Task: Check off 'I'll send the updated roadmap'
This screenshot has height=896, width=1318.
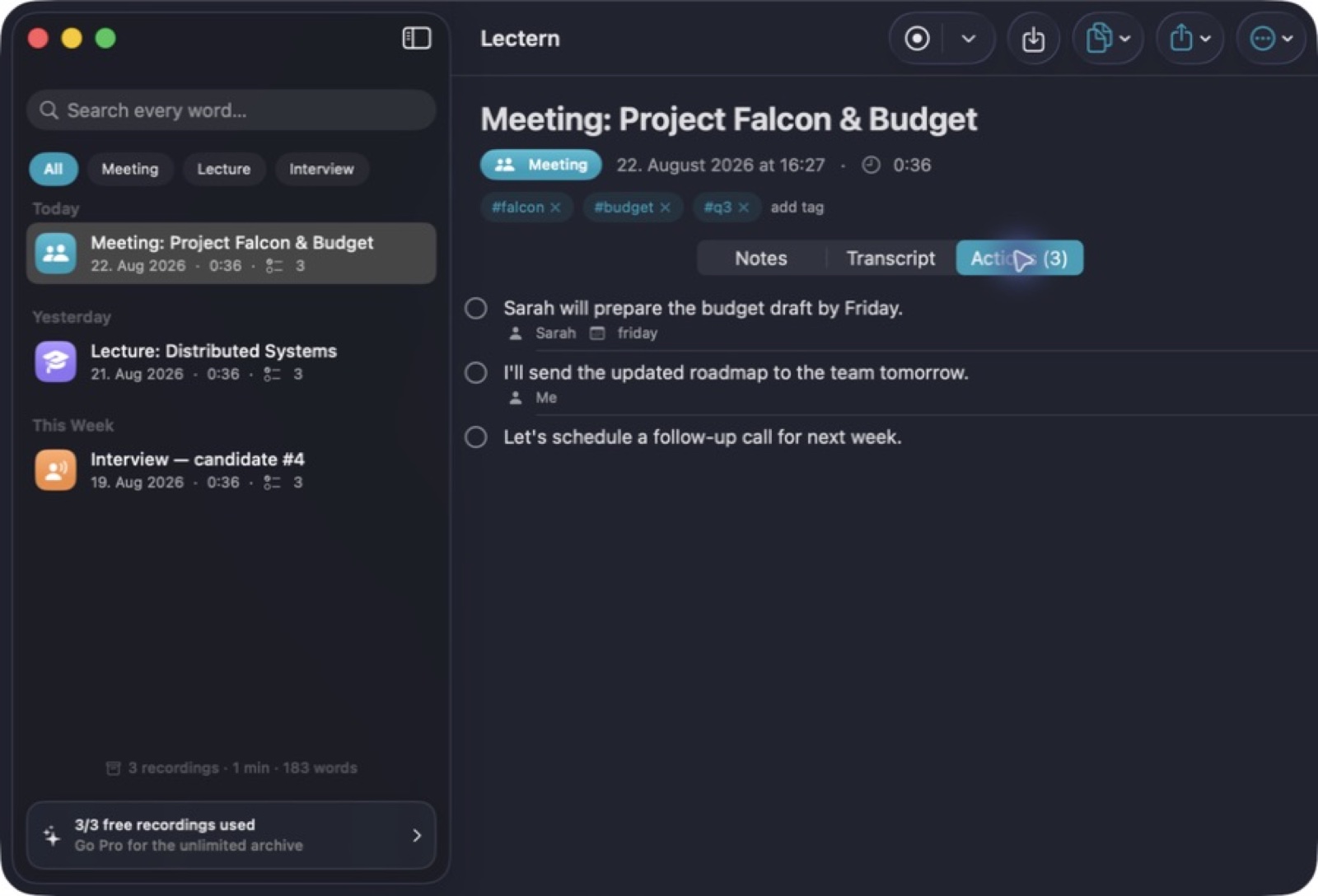Action: pyautogui.click(x=476, y=372)
